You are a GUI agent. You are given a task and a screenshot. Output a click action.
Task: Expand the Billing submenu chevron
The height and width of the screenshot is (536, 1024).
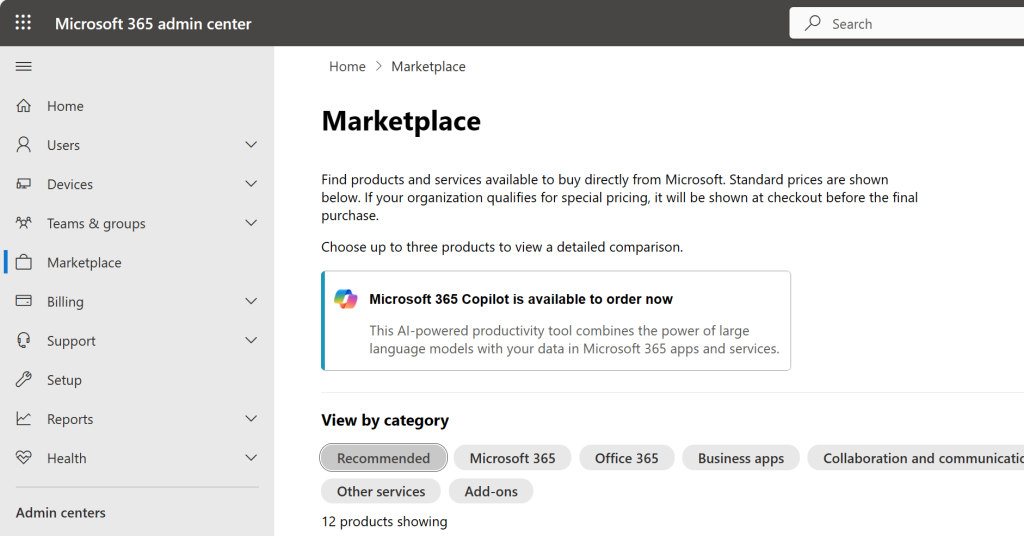point(251,301)
